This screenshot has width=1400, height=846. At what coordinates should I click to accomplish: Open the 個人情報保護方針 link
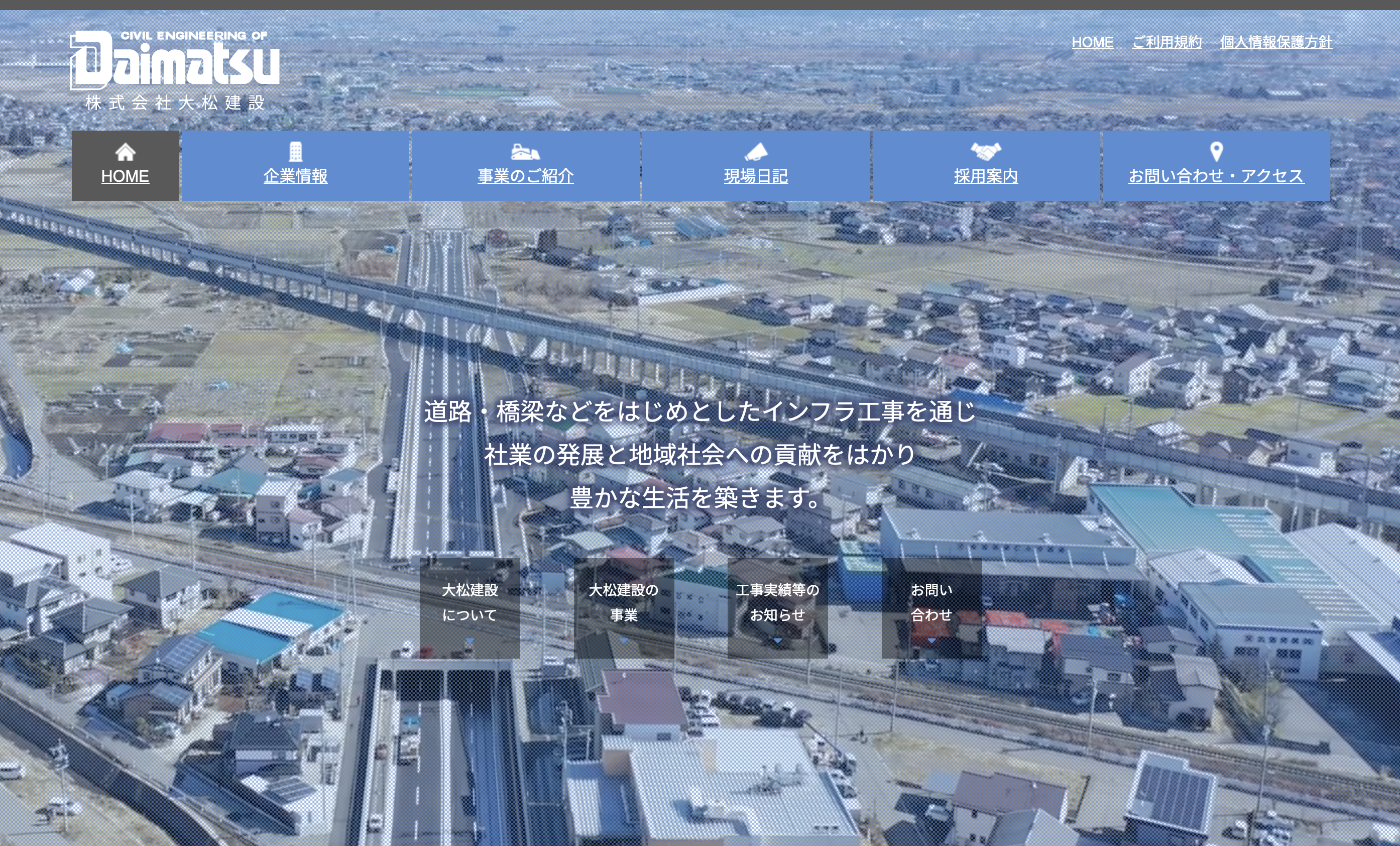click(1275, 42)
